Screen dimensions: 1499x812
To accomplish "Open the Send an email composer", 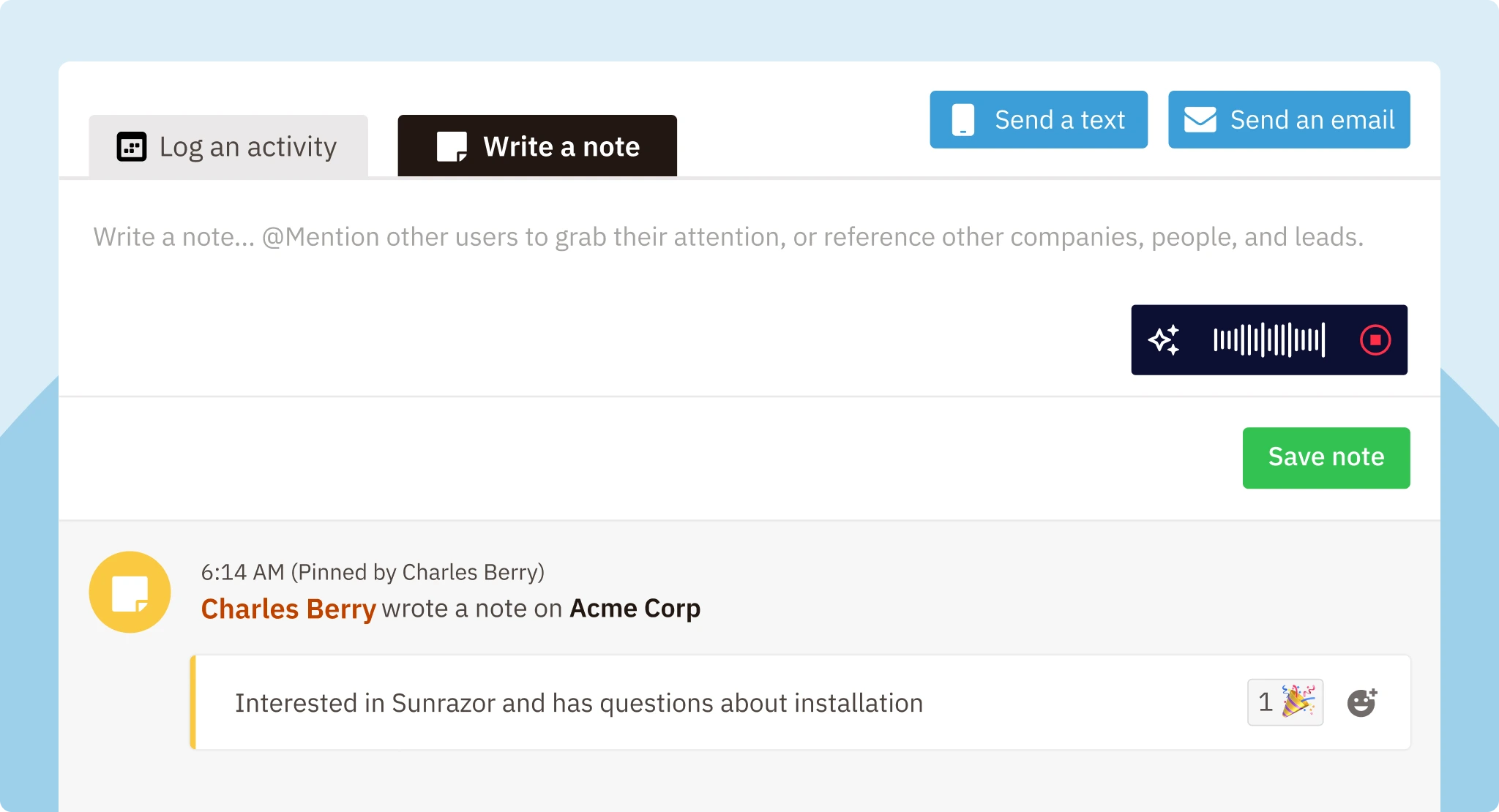I will pyautogui.click(x=1288, y=119).
